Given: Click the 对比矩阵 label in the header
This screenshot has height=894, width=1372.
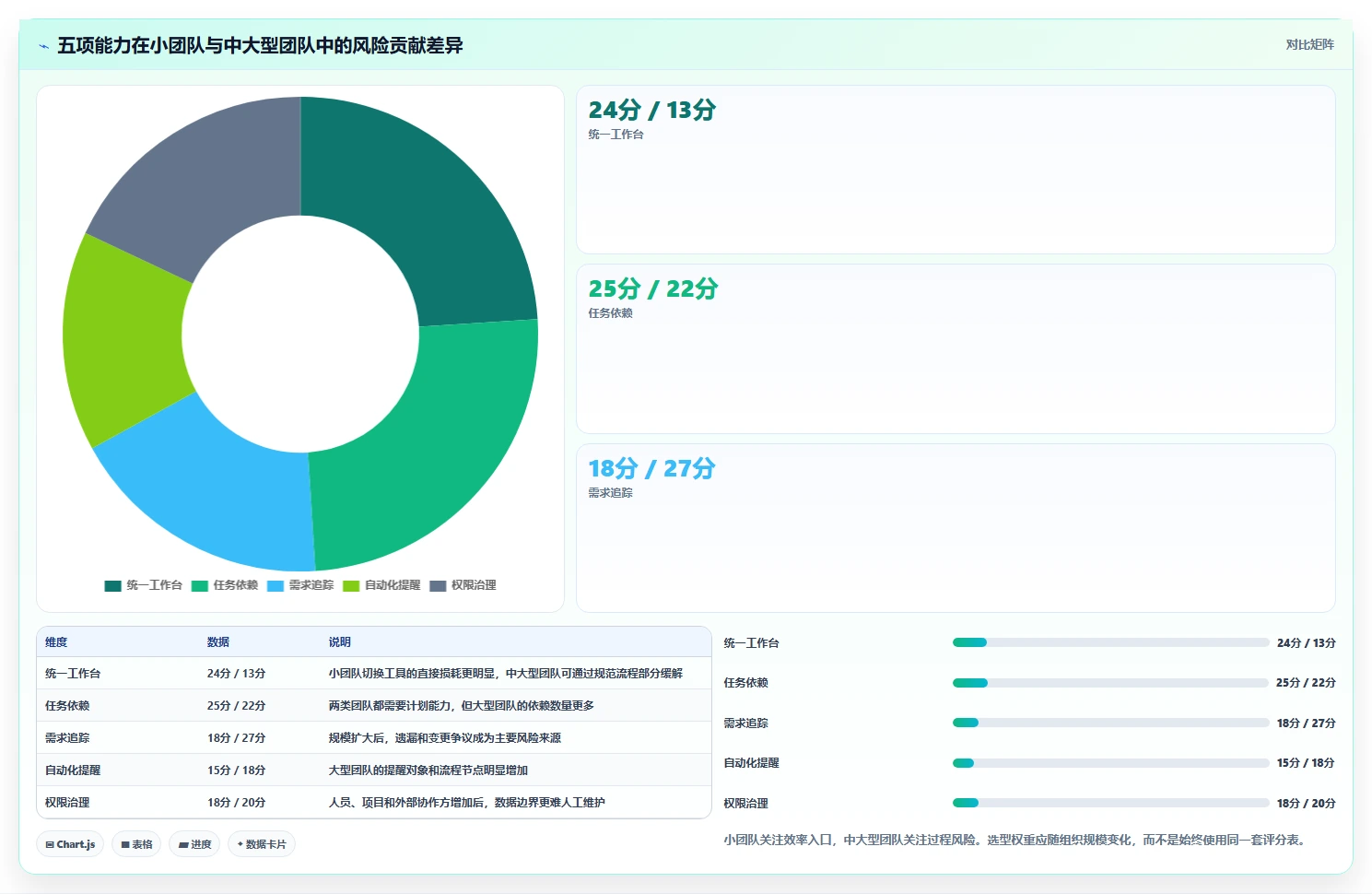Looking at the screenshot, I should (x=1309, y=44).
